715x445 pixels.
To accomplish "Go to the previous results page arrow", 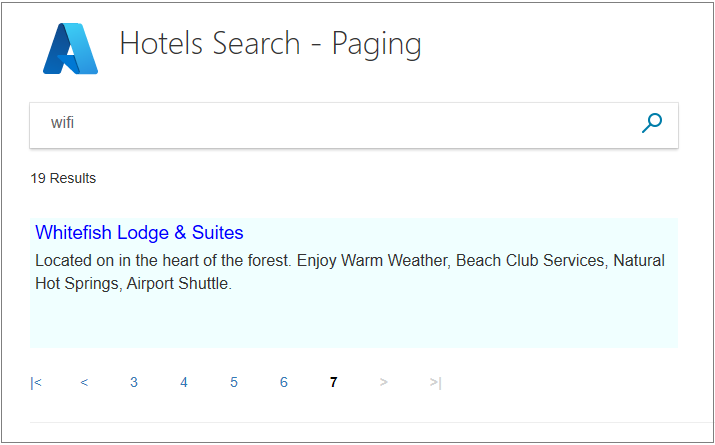I will 84,382.
